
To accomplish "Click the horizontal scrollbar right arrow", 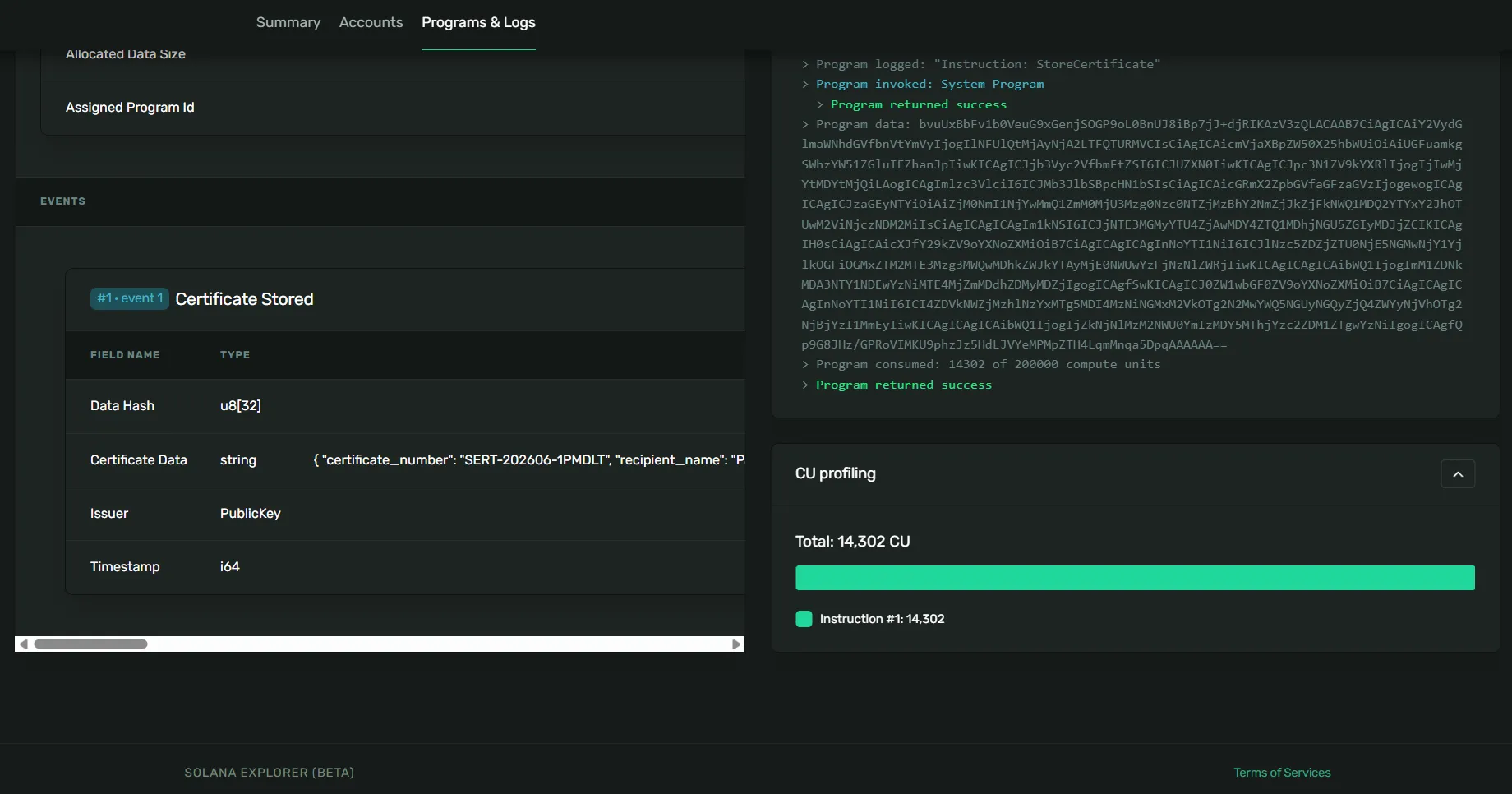I will (736, 644).
